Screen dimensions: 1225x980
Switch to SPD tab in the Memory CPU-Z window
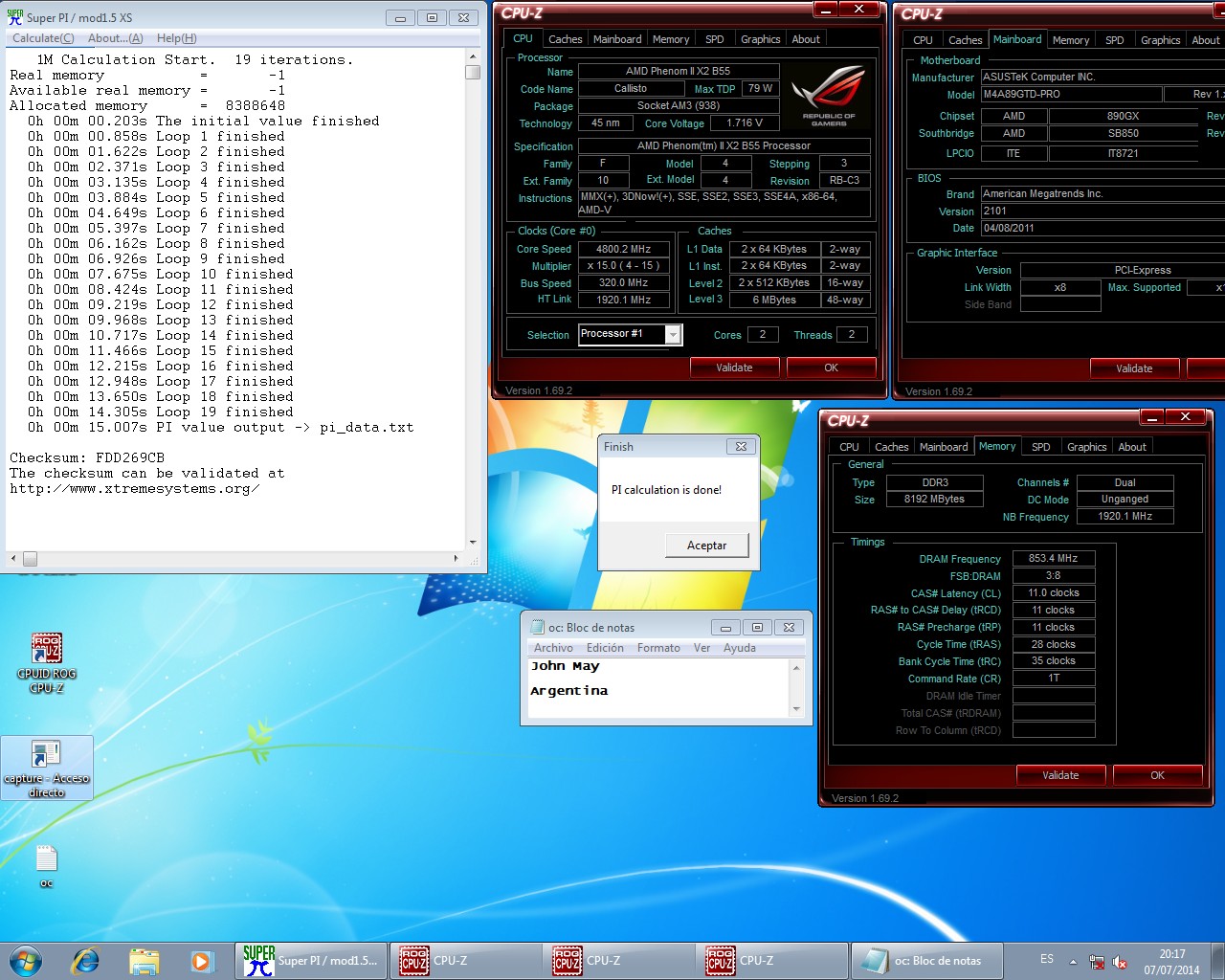(x=1041, y=447)
